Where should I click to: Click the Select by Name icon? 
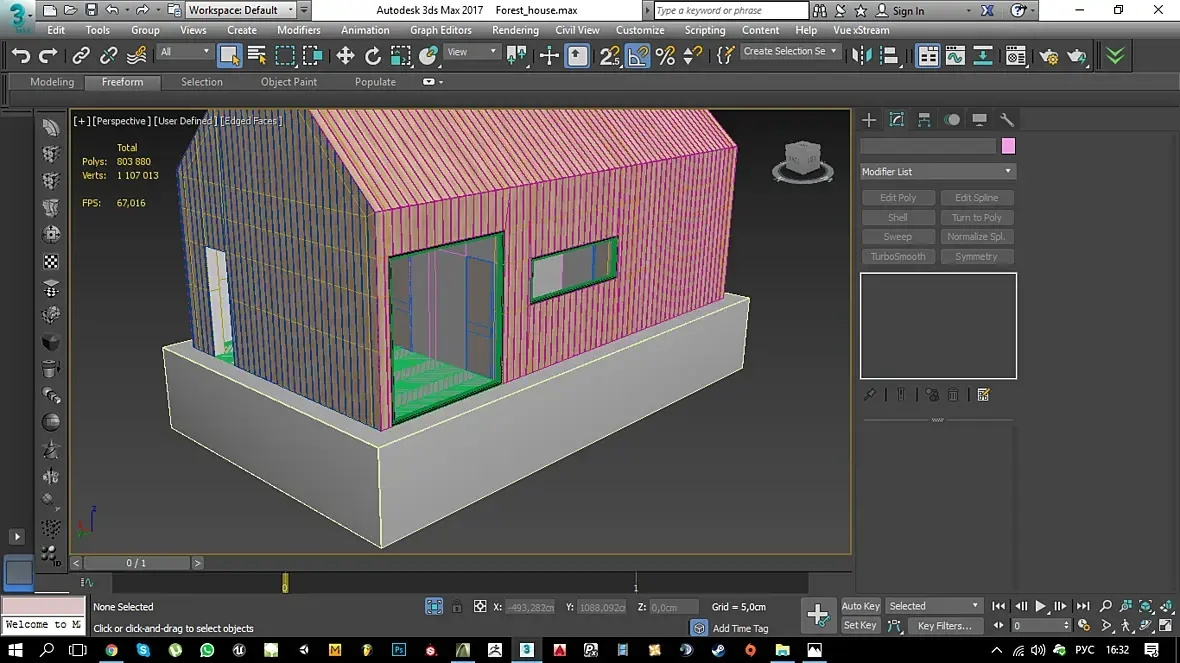tap(257, 56)
